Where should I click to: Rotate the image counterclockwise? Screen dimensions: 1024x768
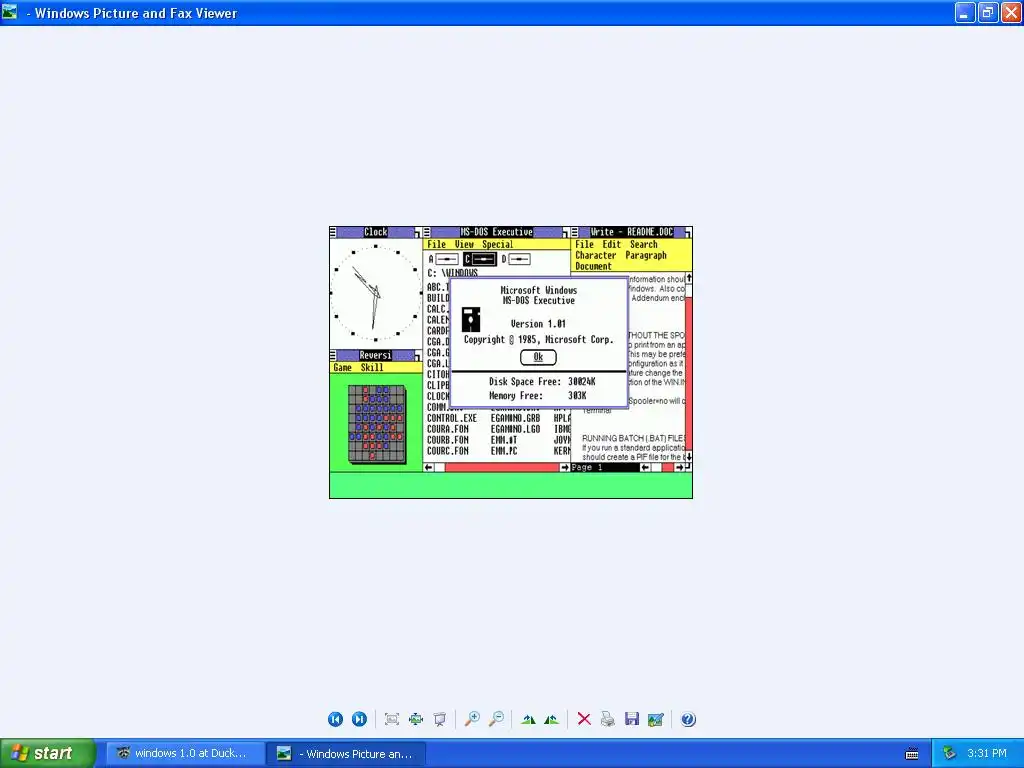click(552, 719)
